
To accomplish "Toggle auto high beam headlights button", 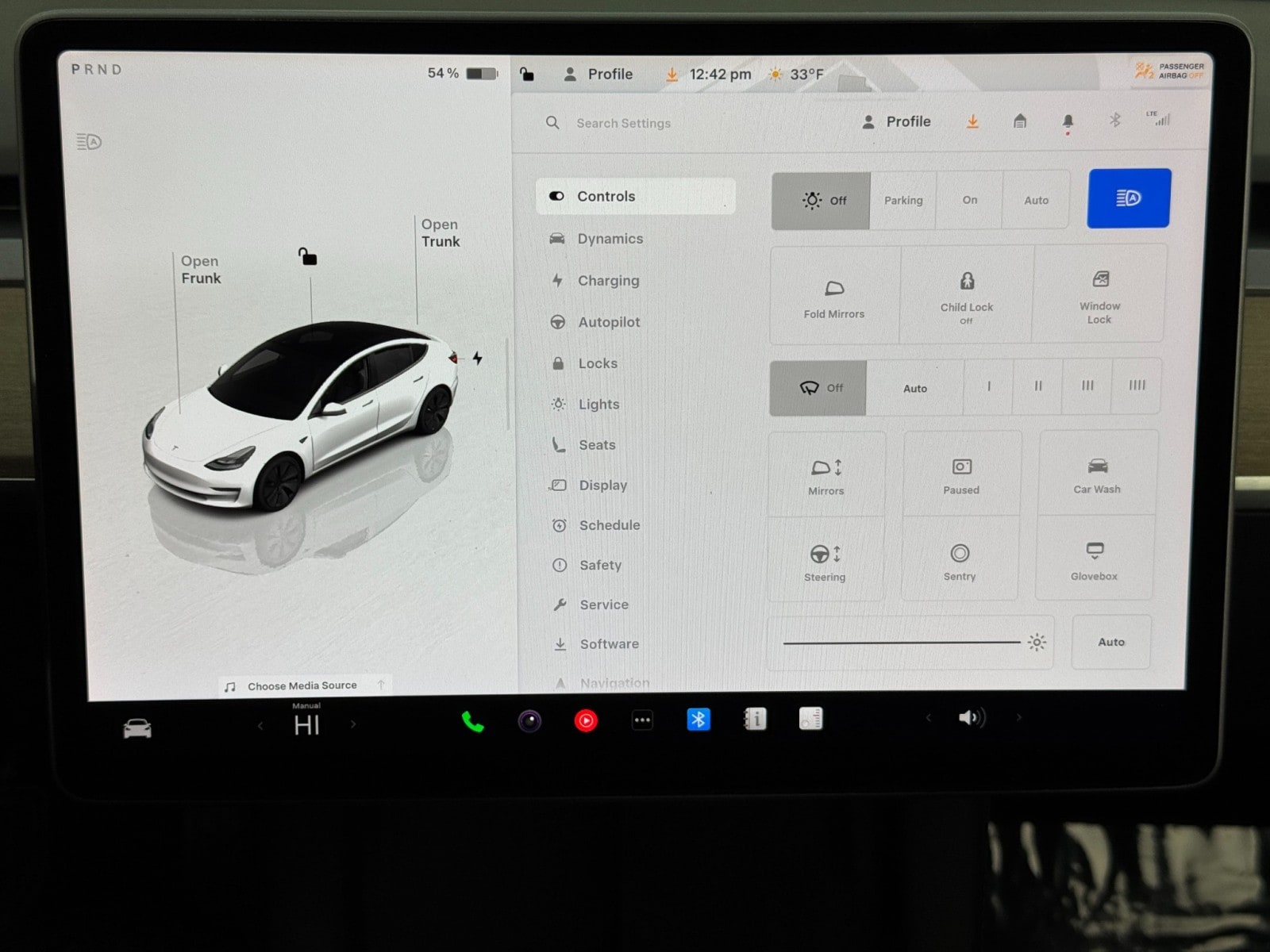I will pyautogui.click(x=1128, y=198).
